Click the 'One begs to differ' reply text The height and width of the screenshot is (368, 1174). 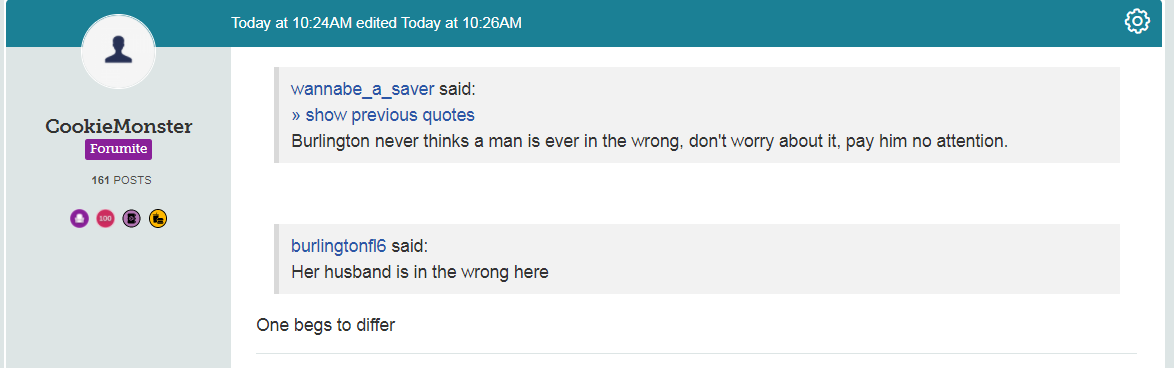(x=326, y=325)
